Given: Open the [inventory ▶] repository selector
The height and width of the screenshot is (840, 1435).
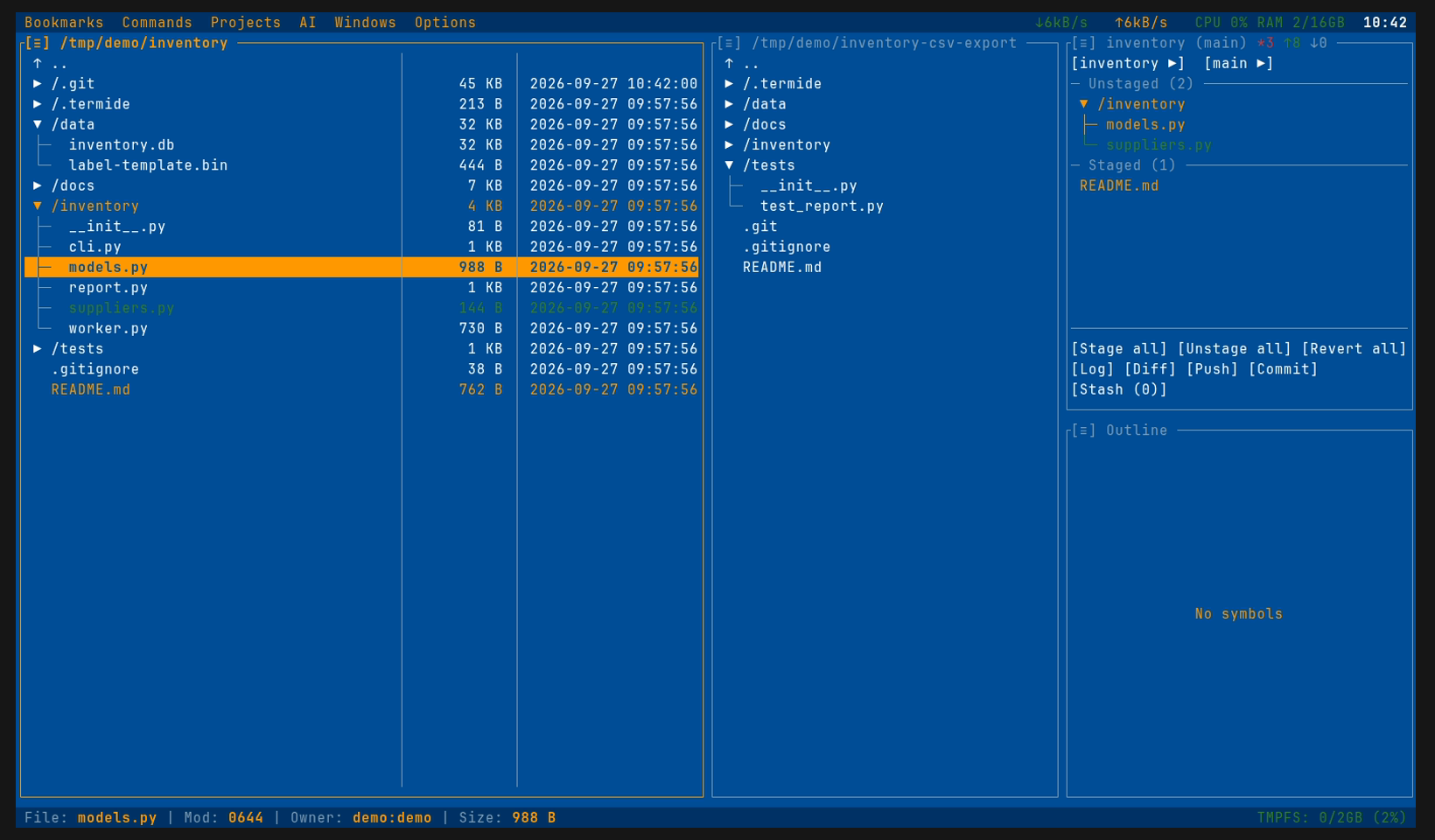Looking at the screenshot, I should [x=1128, y=63].
